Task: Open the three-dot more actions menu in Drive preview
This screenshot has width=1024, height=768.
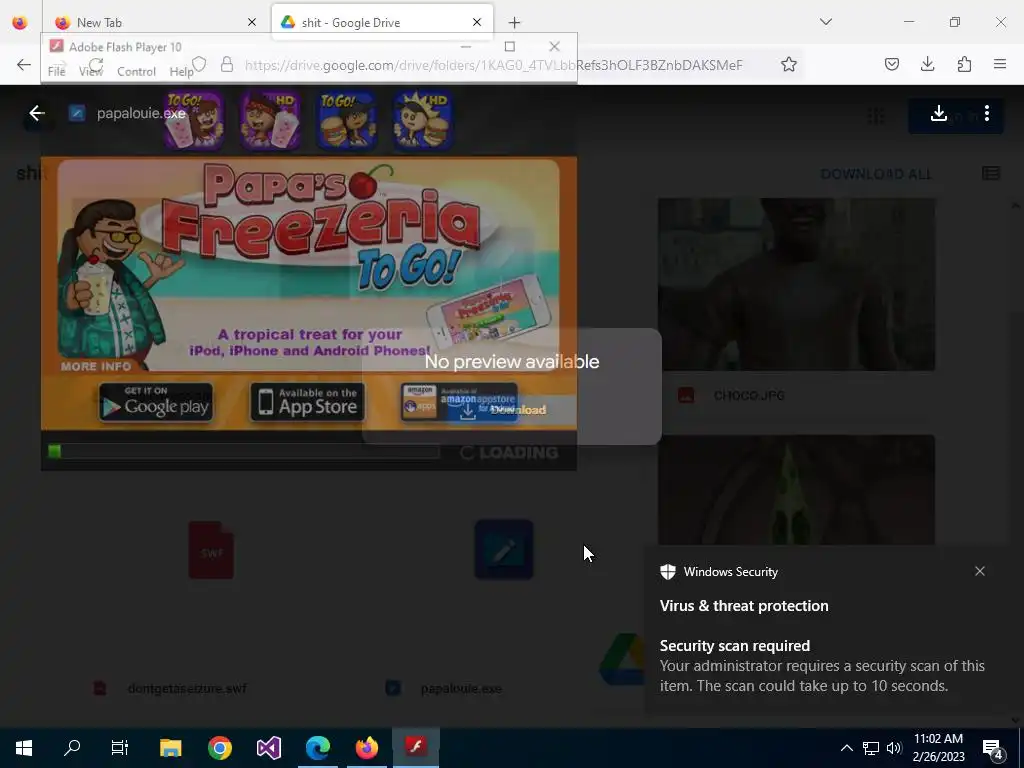Action: 987,114
